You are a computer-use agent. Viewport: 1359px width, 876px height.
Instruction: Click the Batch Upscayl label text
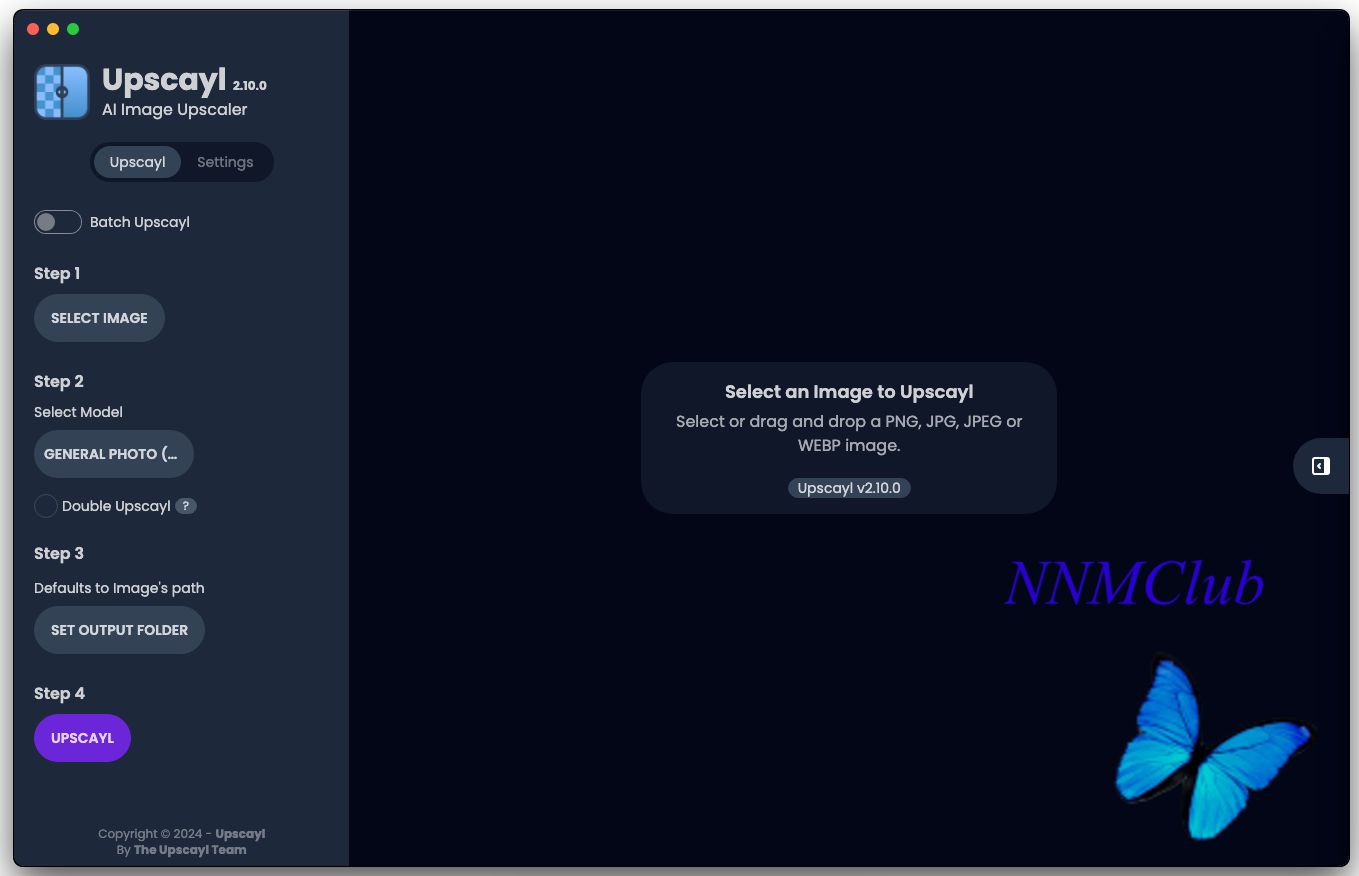coord(140,222)
